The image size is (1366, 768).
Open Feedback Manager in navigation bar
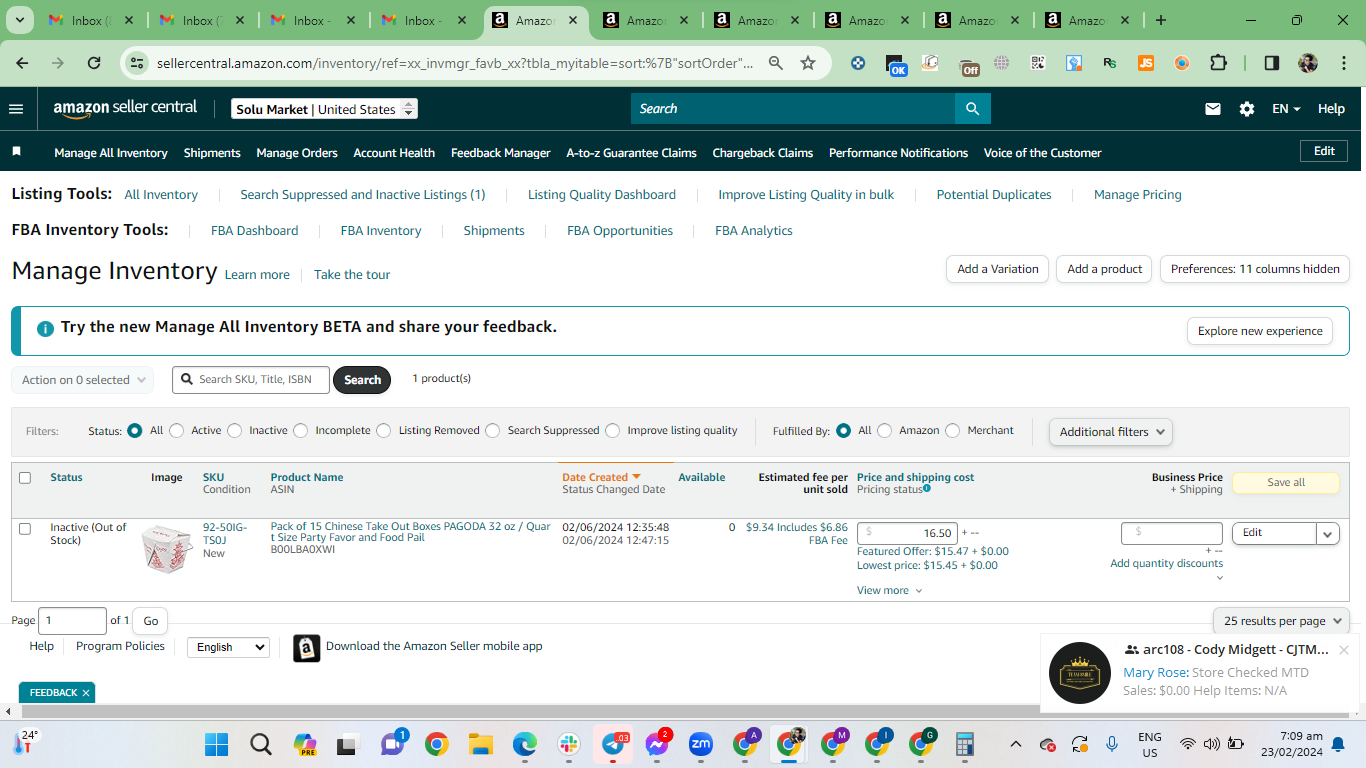(501, 153)
